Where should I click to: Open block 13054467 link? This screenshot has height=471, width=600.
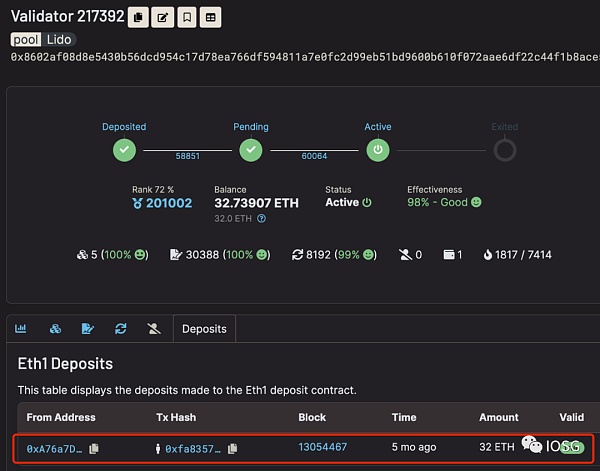point(322,447)
